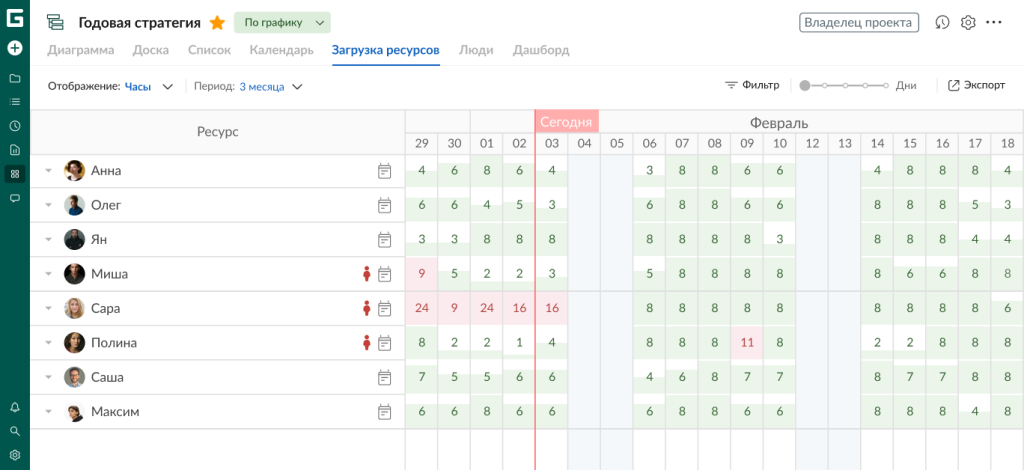Image resolution: width=1024 pixels, height=470 pixels.
Task: Expand the Ян resource row
Action: point(48,240)
